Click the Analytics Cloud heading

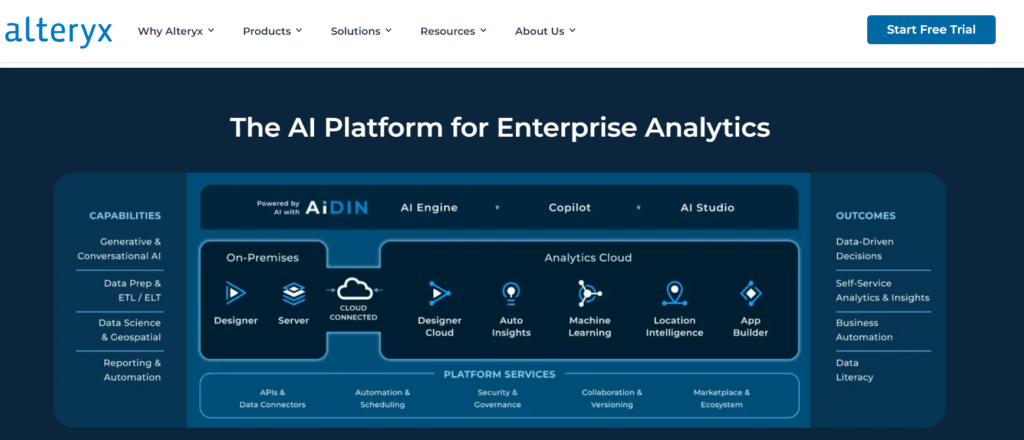point(588,258)
